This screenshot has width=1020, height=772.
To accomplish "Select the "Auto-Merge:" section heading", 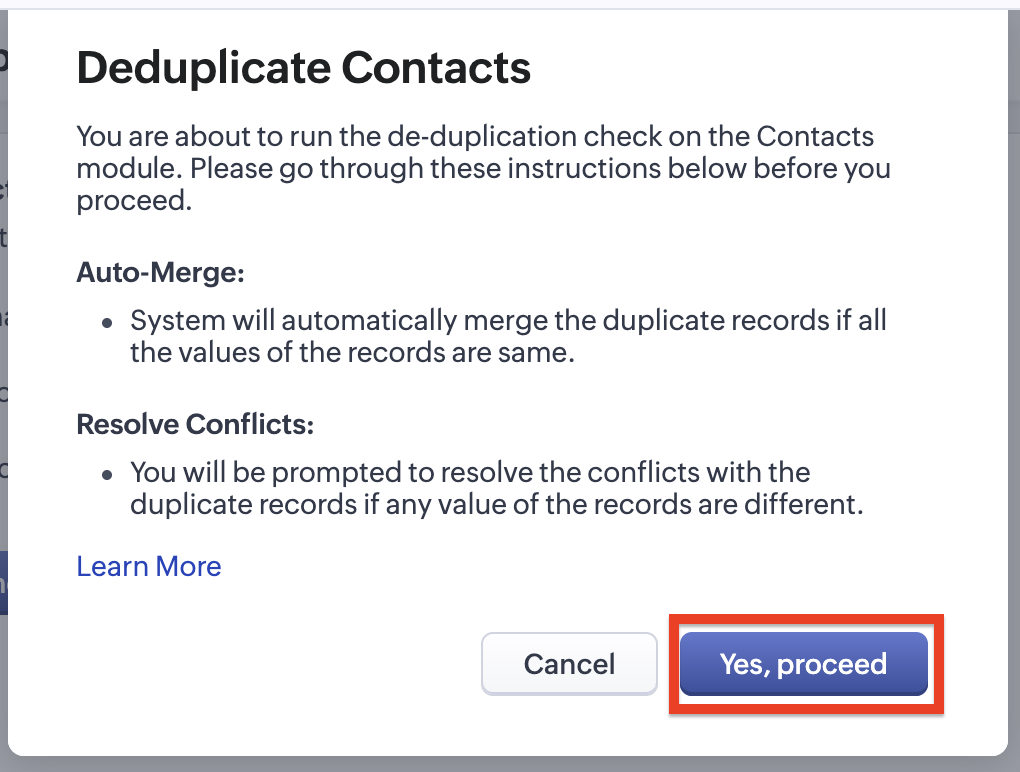I will (161, 273).
